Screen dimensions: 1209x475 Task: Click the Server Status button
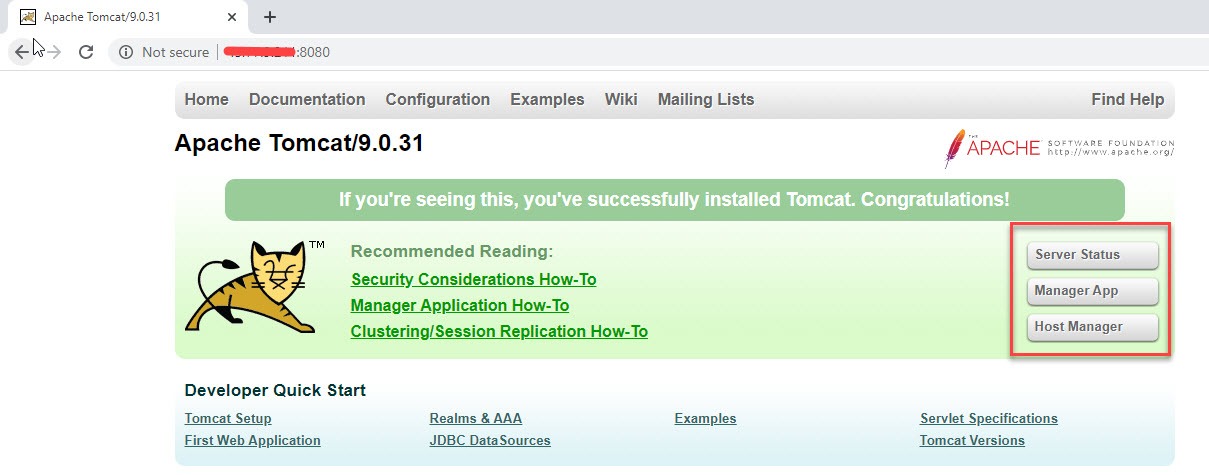point(1092,255)
